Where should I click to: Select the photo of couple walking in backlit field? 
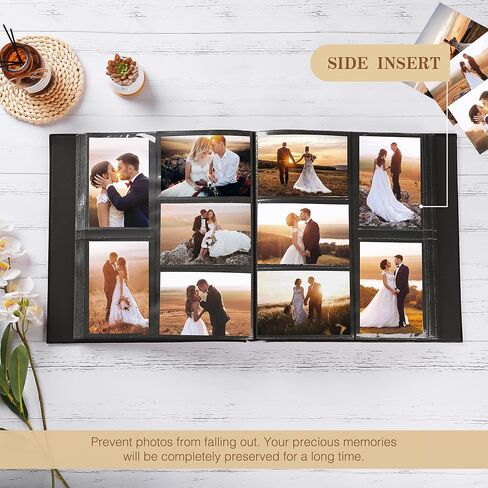[304, 303]
